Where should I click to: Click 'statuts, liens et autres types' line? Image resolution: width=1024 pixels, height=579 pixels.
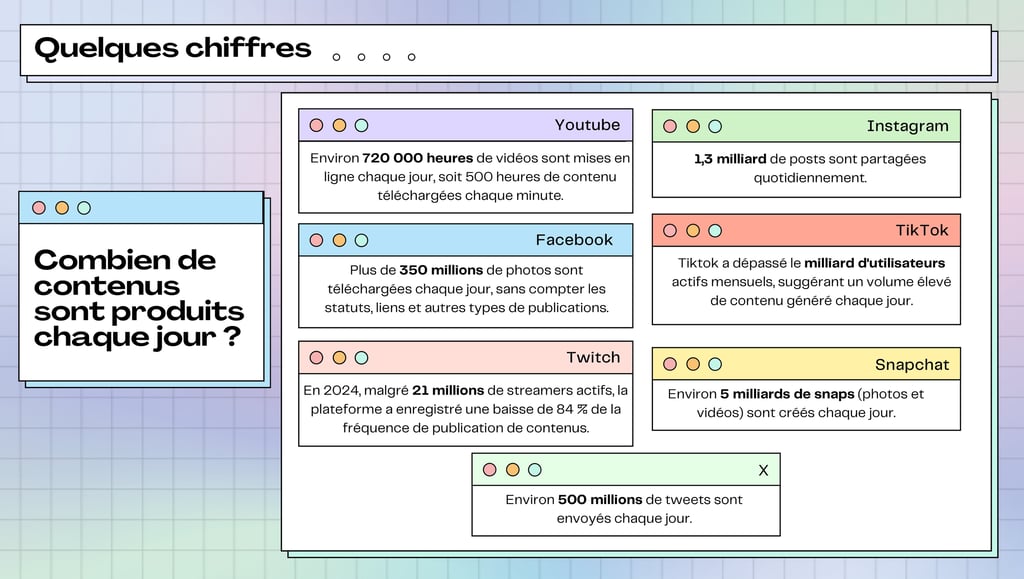pyautogui.click(x=466, y=308)
